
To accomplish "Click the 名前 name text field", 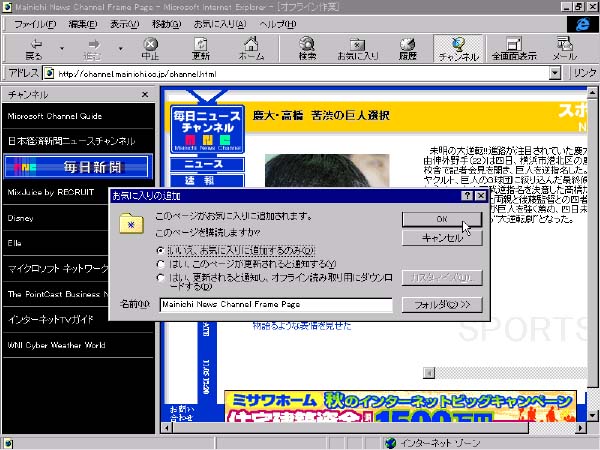I will pos(275,304).
